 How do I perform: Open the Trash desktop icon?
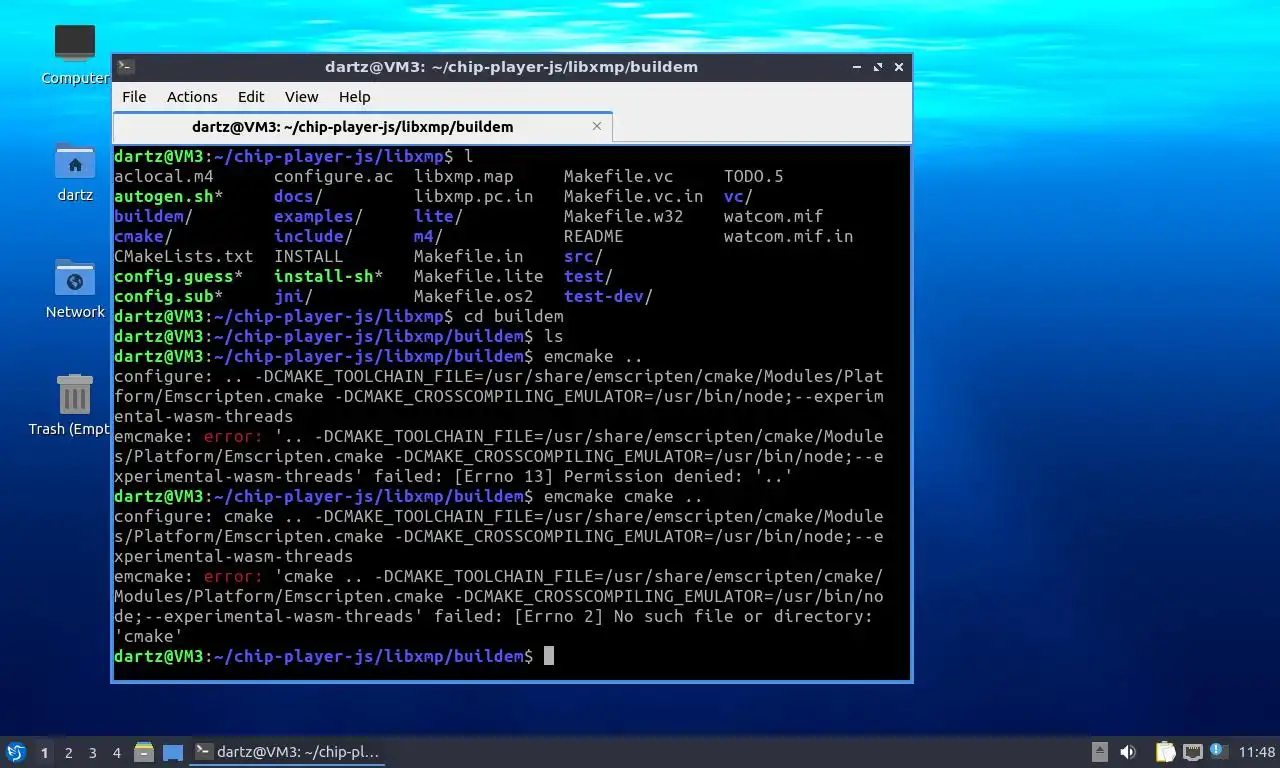tap(70, 405)
